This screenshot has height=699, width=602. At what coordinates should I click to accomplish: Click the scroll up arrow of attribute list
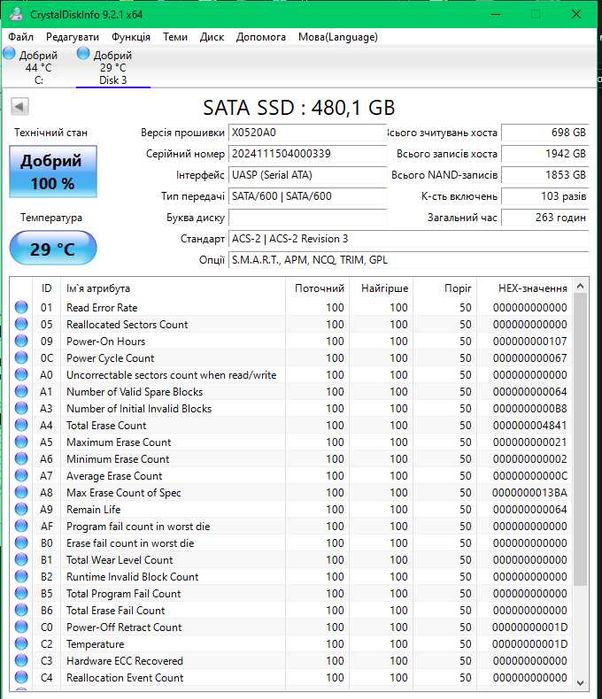[580, 286]
